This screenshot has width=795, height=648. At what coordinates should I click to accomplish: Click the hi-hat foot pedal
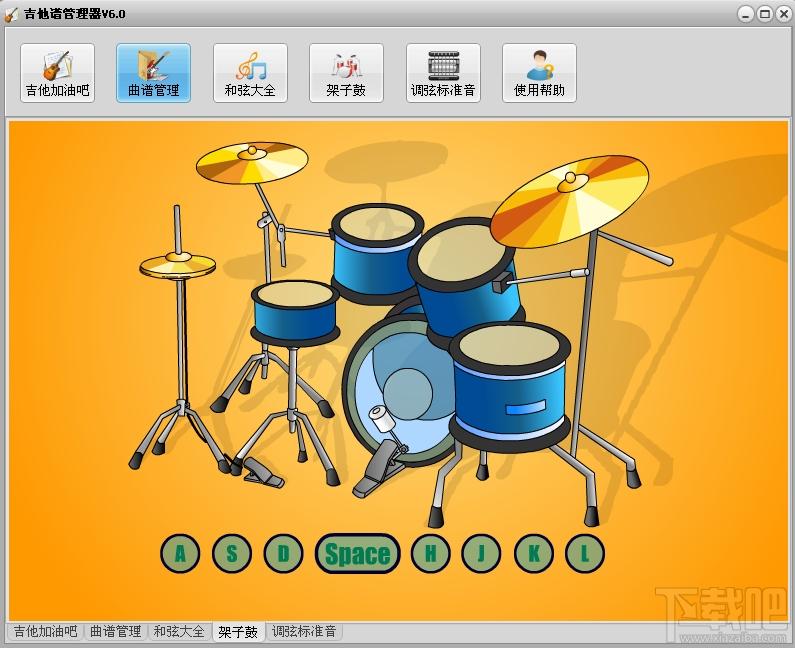(x=262, y=472)
